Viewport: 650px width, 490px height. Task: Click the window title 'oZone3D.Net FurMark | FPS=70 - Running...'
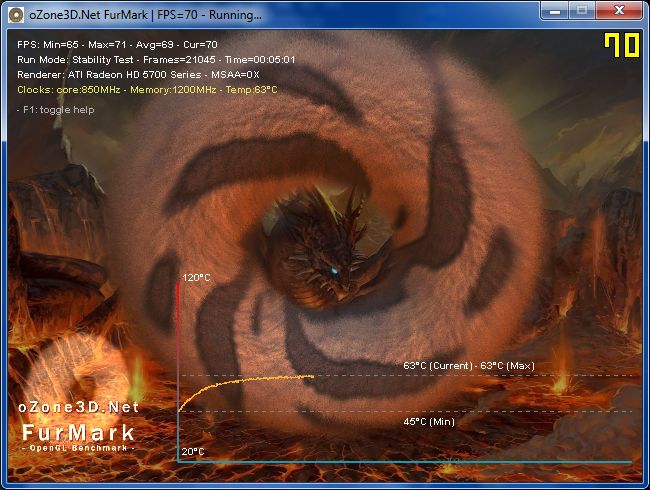(146, 15)
